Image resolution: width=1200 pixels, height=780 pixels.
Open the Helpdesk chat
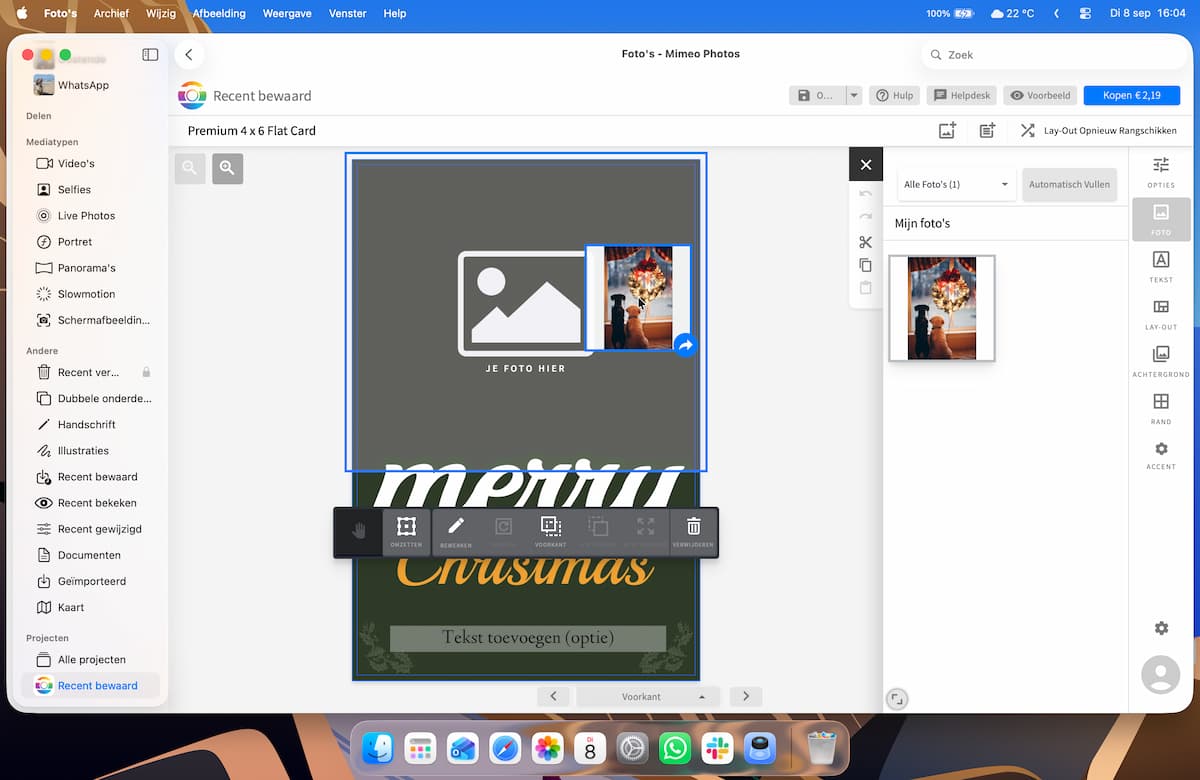(962, 96)
